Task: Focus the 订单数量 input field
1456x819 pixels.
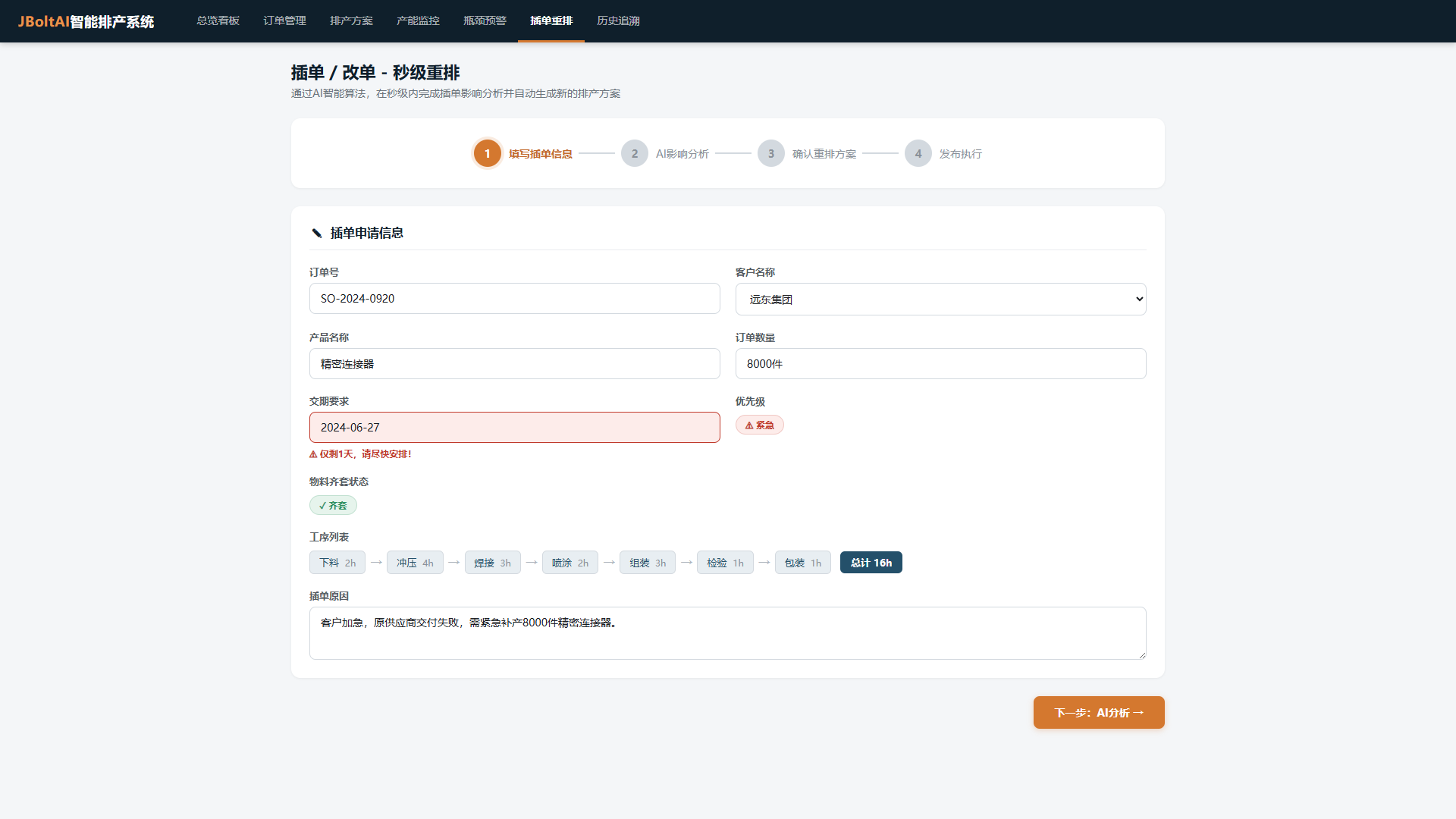Action: [x=940, y=364]
